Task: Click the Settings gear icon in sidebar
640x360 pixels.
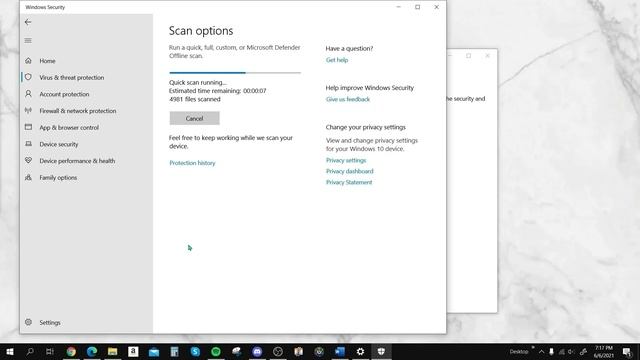Action: point(28,322)
